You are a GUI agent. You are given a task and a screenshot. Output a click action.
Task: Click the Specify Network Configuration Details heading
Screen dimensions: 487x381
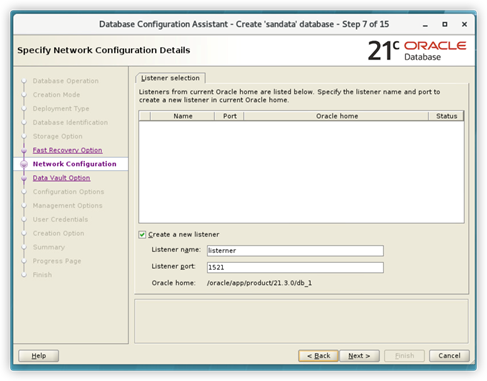tap(104, 50)
